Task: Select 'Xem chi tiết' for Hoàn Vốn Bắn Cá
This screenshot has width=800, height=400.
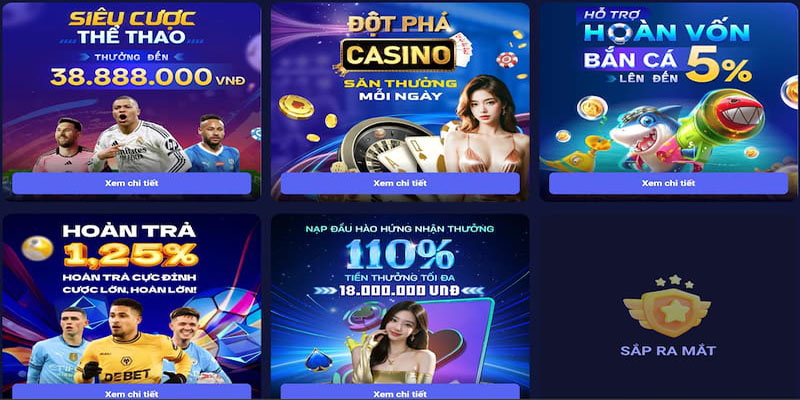Action: [668, 183]
